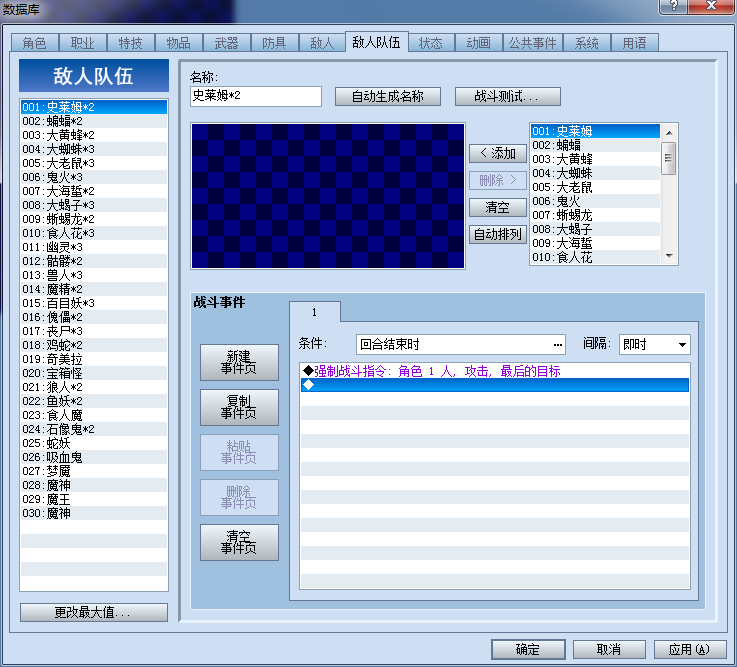
Task: Click the enemy list scrollbar thumb
Action: click(668, 158)
